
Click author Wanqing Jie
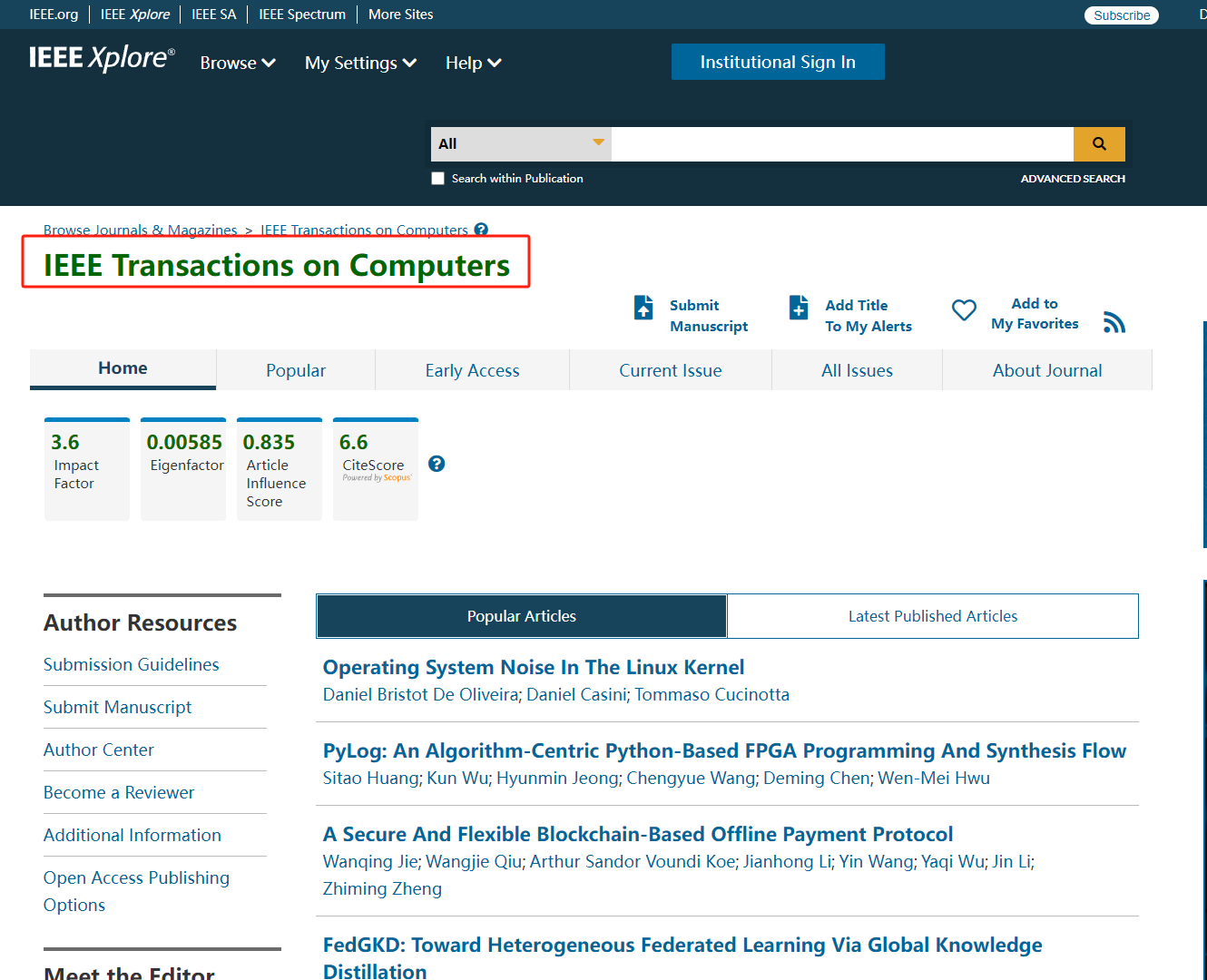[x=370, y=861]
